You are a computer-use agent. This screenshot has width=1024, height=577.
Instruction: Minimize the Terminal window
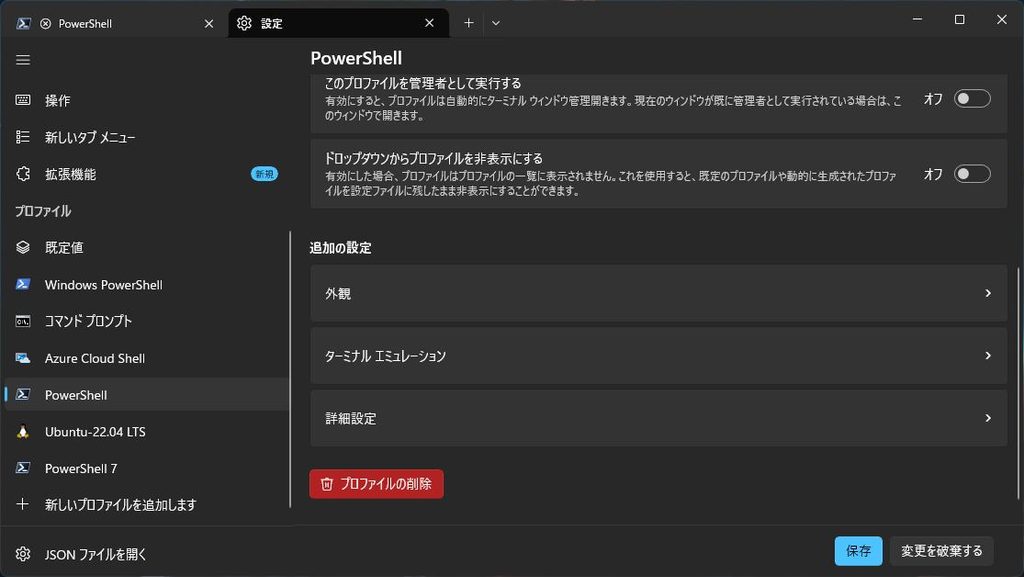917,20
